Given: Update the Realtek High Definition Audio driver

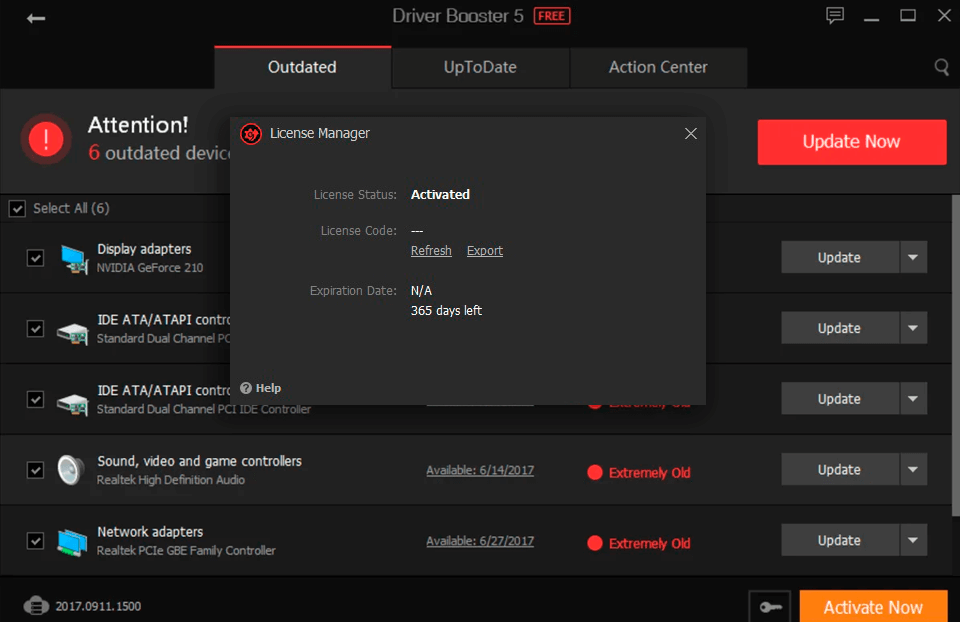Looking at the screenshot, I should (839, 470).
